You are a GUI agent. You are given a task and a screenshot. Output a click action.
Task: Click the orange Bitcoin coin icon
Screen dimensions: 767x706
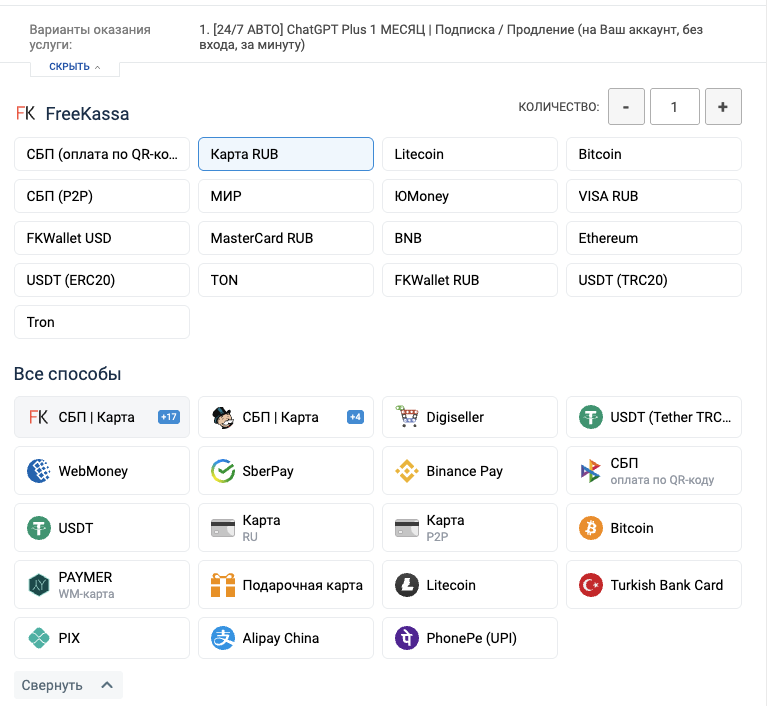coord(590,528)
